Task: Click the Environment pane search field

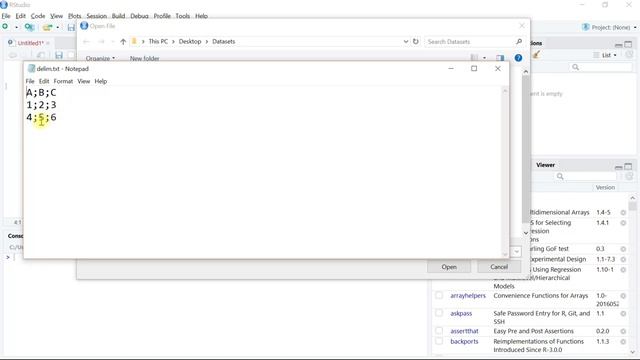Action: 601,67
